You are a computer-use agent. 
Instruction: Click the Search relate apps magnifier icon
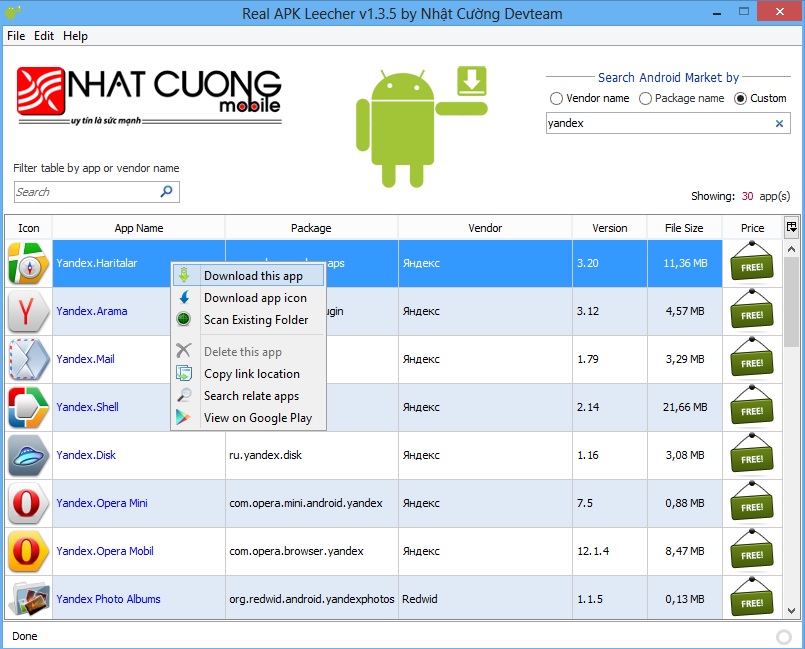(x=184, y=395)
